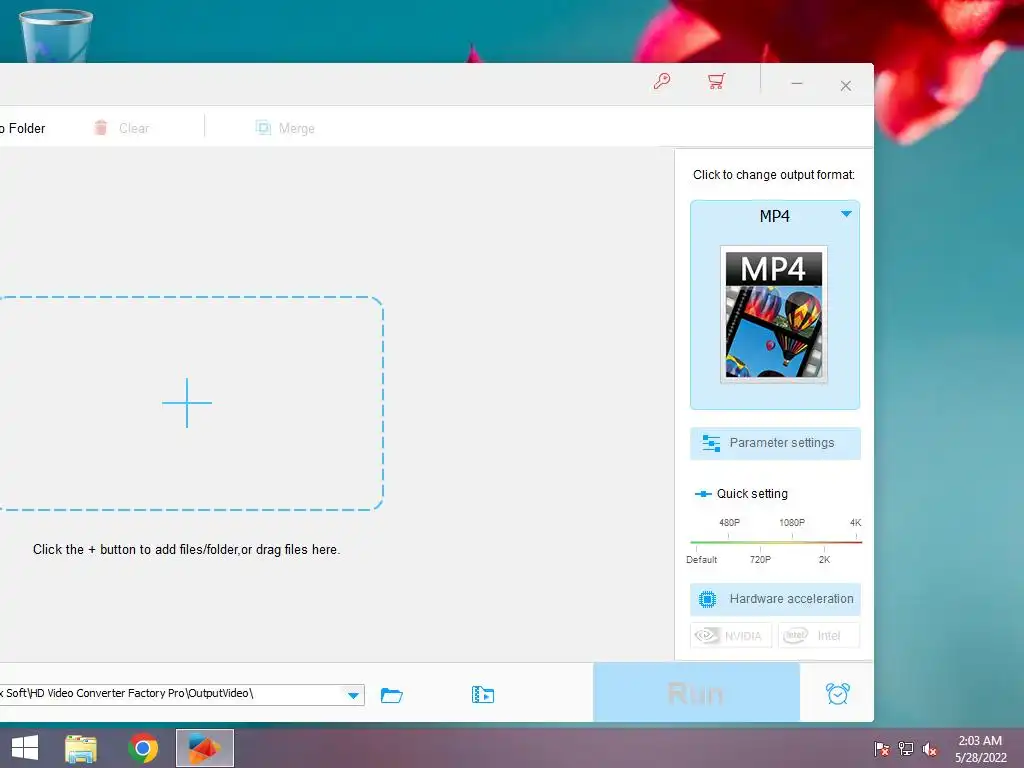Minimize the converter window
The height and width of the screenshot is (768, 1024).
tap(797, 84)
